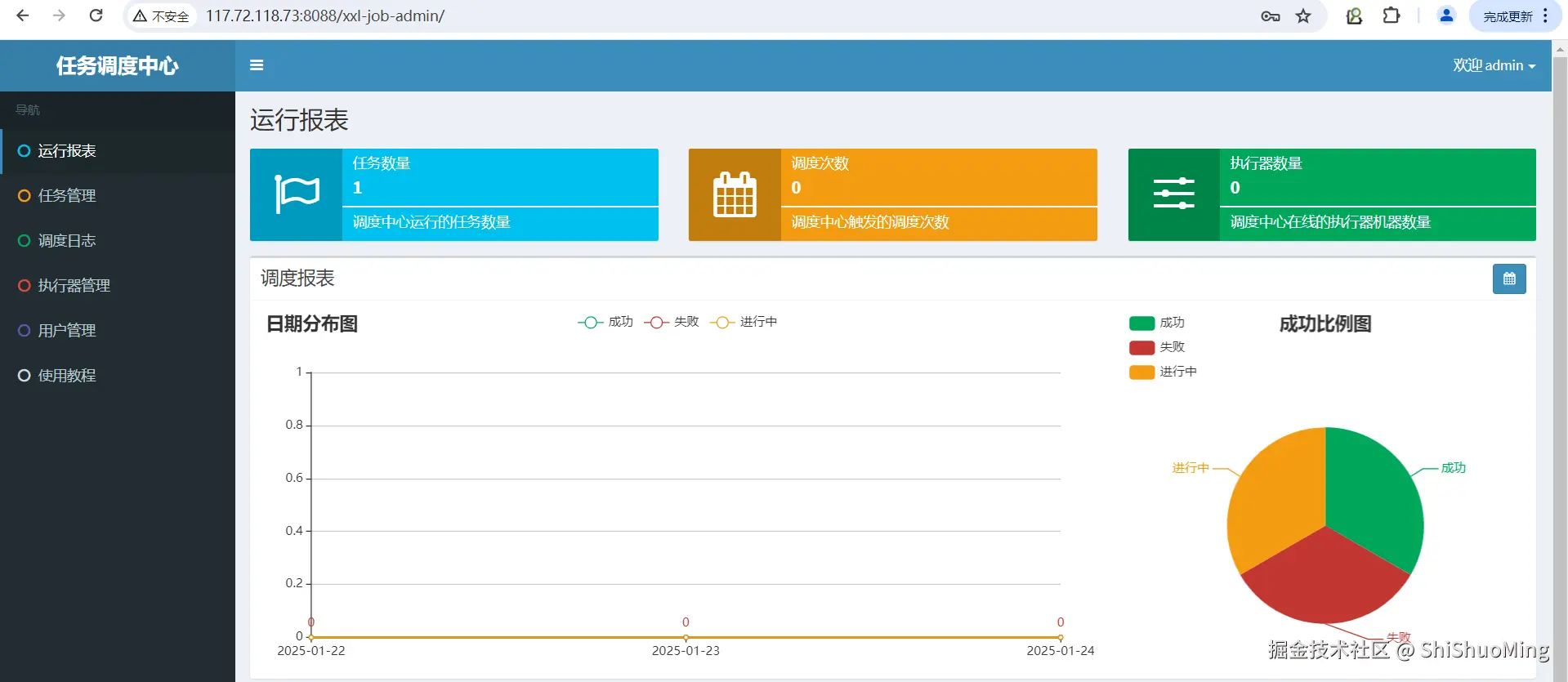Screen dimensions: 1568x682
Task: Open the browser extensions puzzle icon
Action: pyautogui.click(x=1392, y=16)
